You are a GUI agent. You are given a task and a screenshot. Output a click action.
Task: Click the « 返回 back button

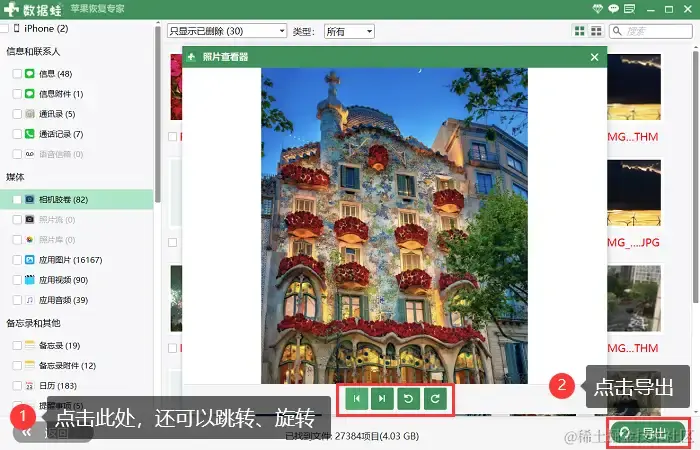coord(53,432)
